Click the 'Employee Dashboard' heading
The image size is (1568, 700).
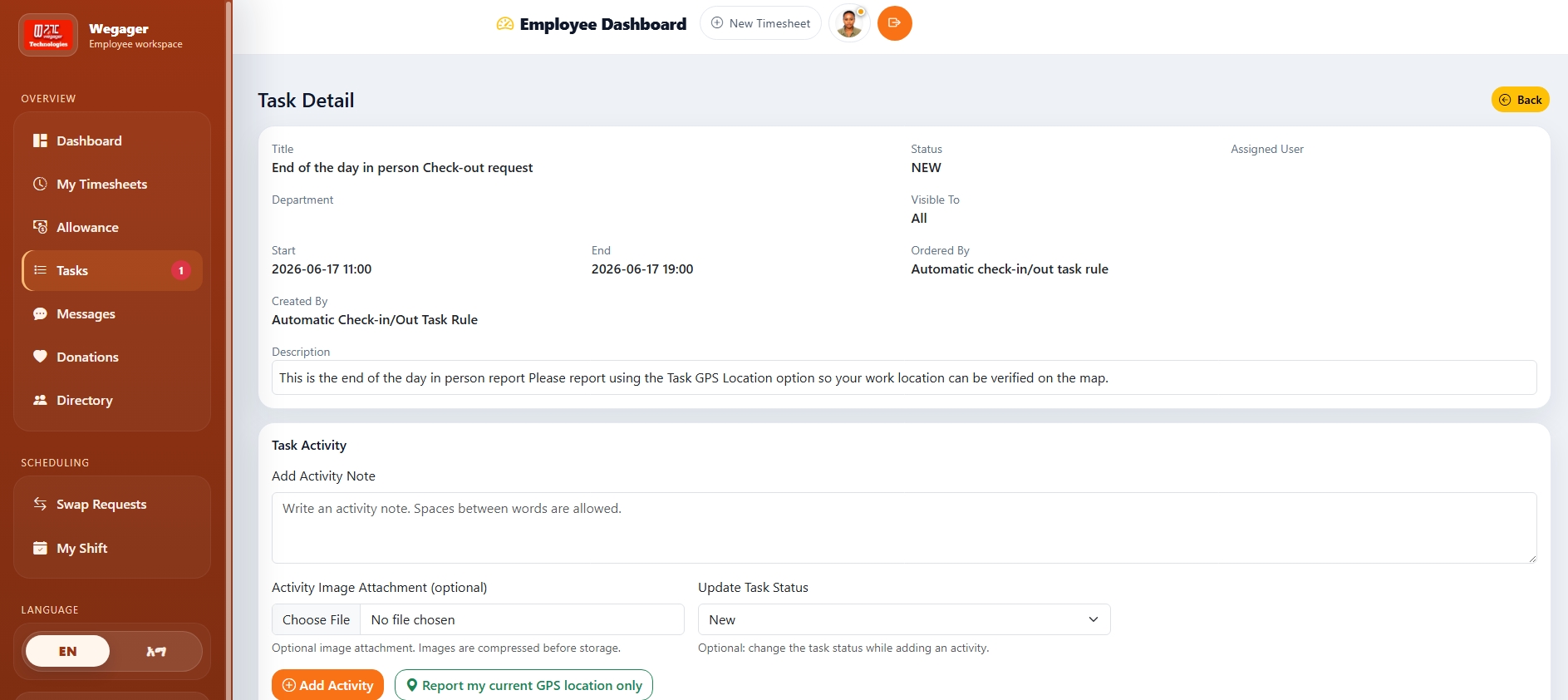(603, 24)
